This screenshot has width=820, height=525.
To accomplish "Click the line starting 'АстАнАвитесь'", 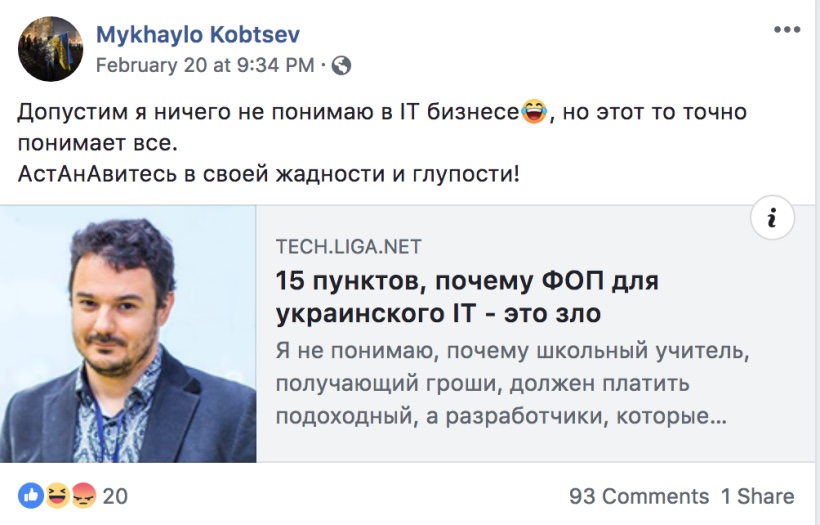I will tap(268, 173).
